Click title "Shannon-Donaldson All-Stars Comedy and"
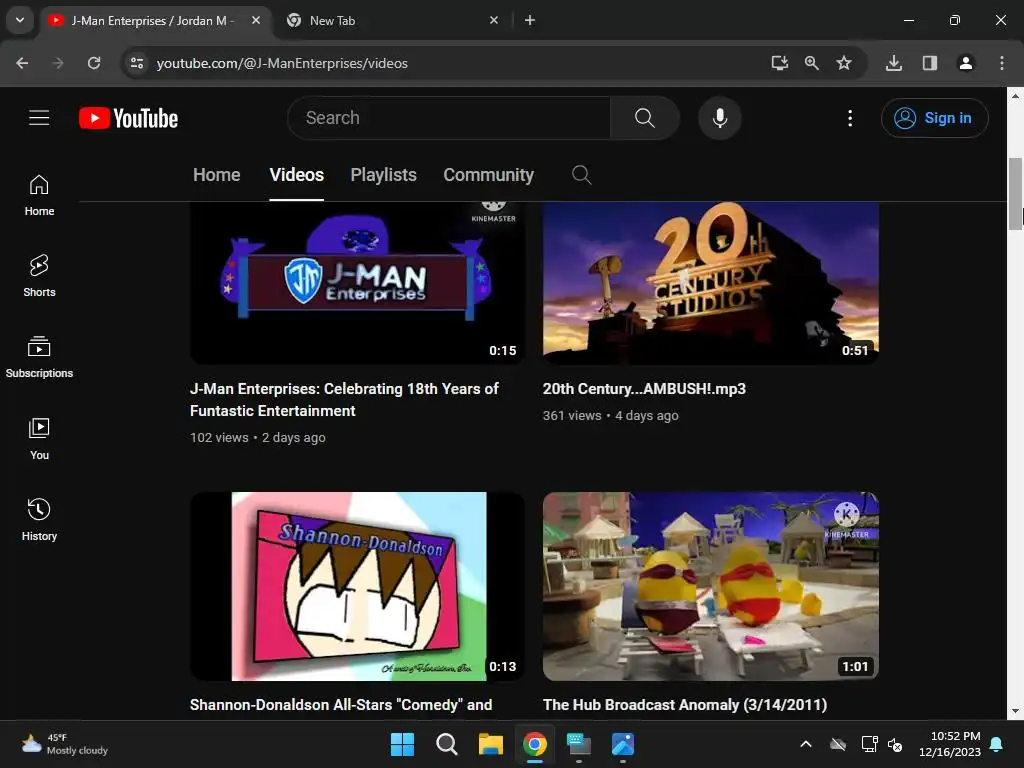Image resolution: width=1024 pixels, height=768 pixels. point(341,705)
